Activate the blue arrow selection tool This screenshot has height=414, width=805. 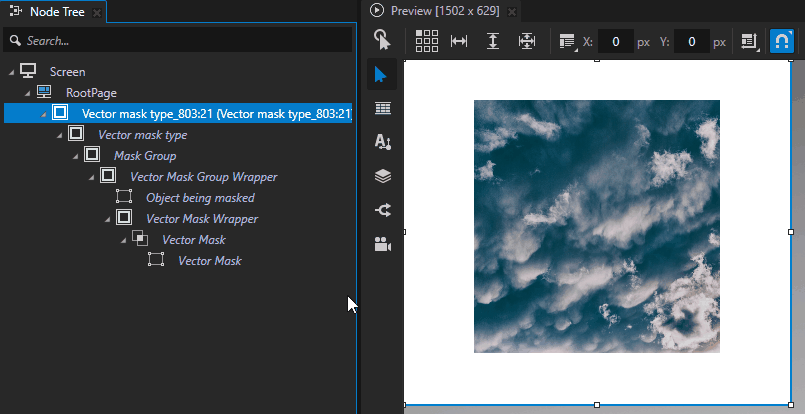click(382, 75)
